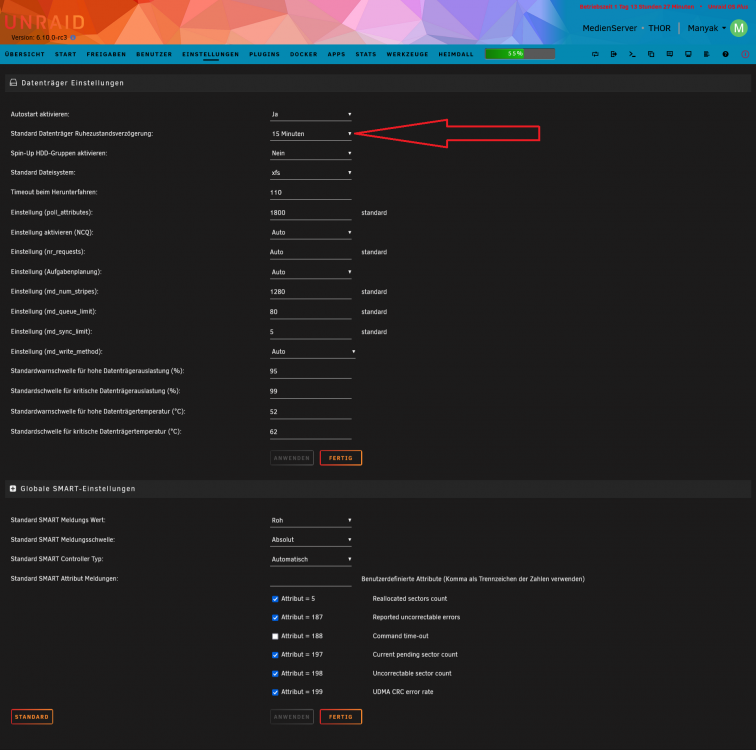Open the Werkzeuge tab
Image resolution: width=756 pixels, height=750 pixels.
(x=407, y=54)
